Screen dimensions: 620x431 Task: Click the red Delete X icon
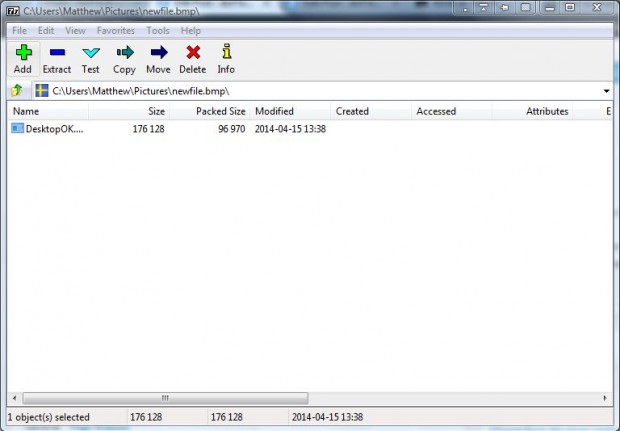pos(193,52)
